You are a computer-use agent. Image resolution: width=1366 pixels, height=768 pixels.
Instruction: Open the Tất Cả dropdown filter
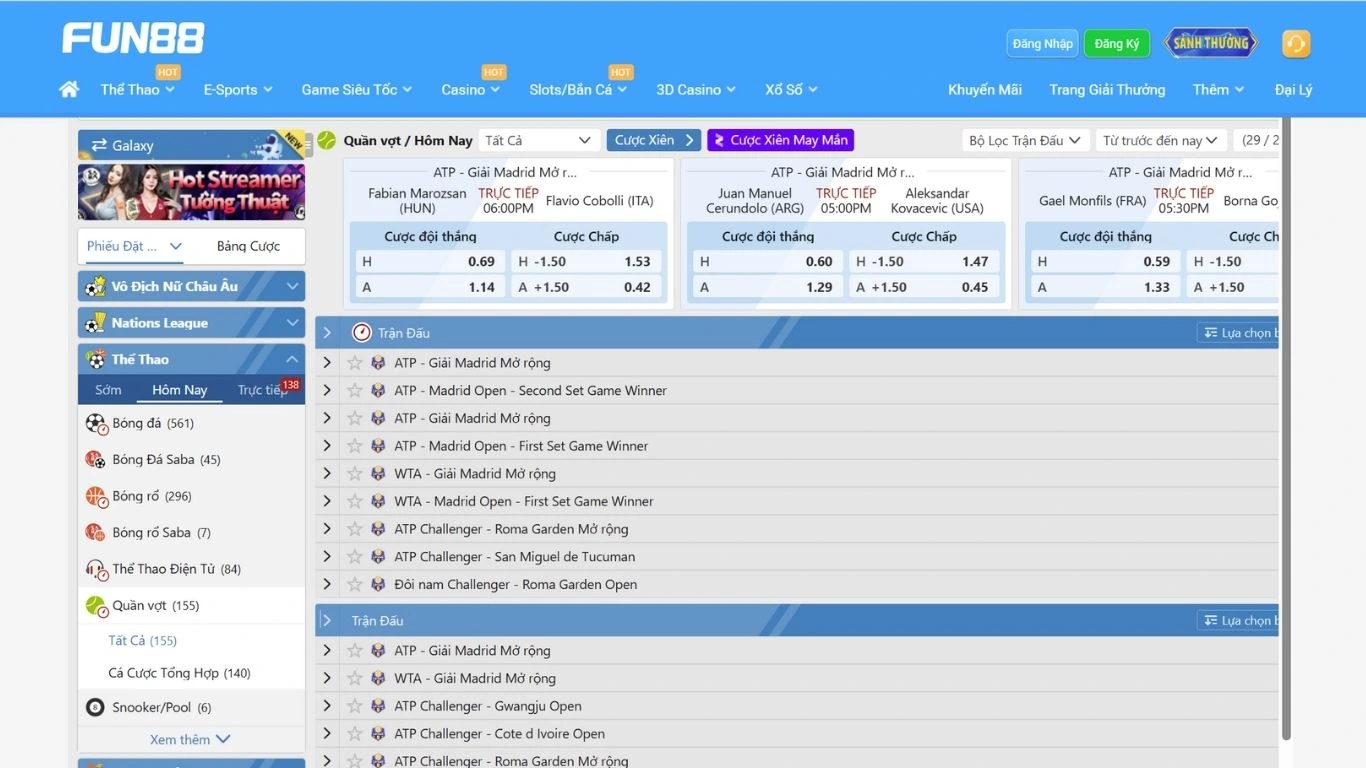[x=538, y=141]
